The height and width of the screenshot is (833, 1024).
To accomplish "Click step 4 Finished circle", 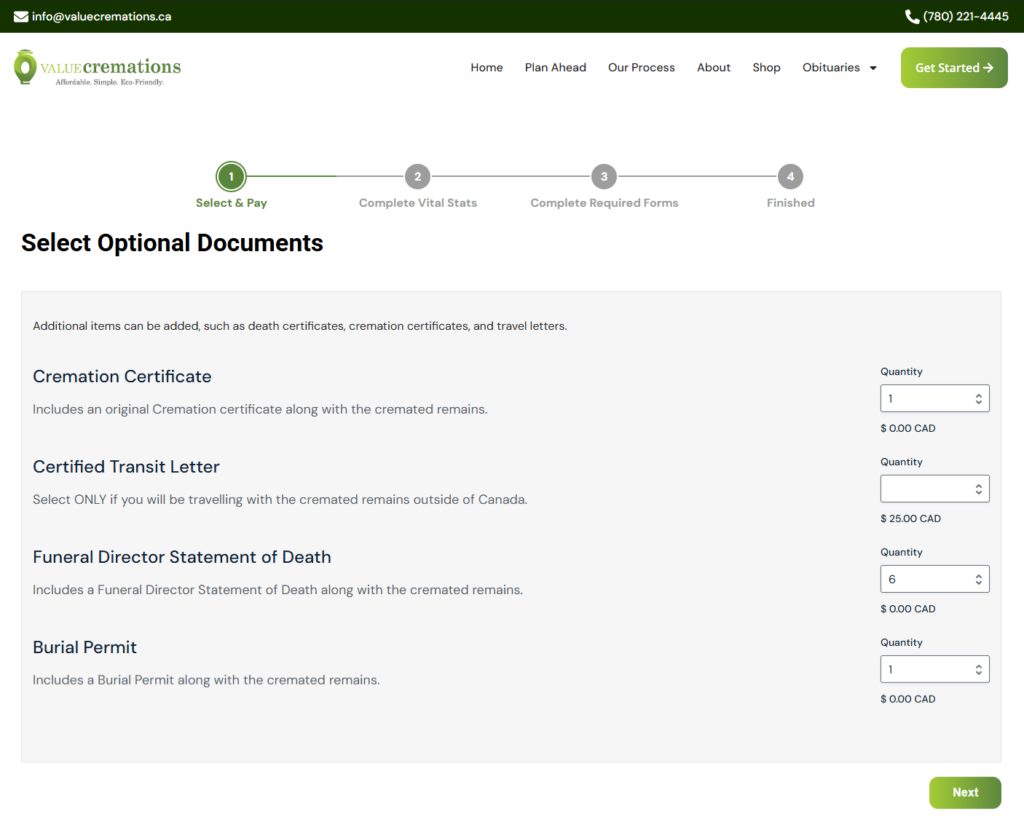I will [790, 176].
